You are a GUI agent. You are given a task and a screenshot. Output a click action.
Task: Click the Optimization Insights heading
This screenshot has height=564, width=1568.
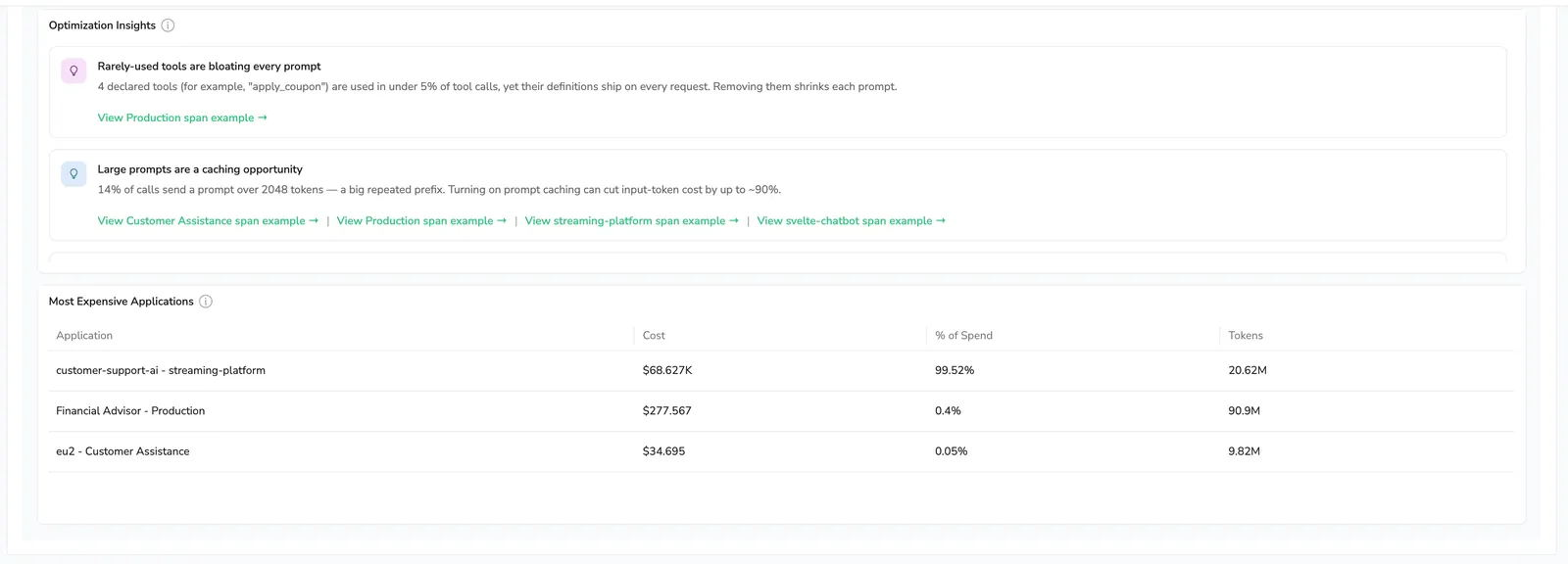tap(102, 25)
